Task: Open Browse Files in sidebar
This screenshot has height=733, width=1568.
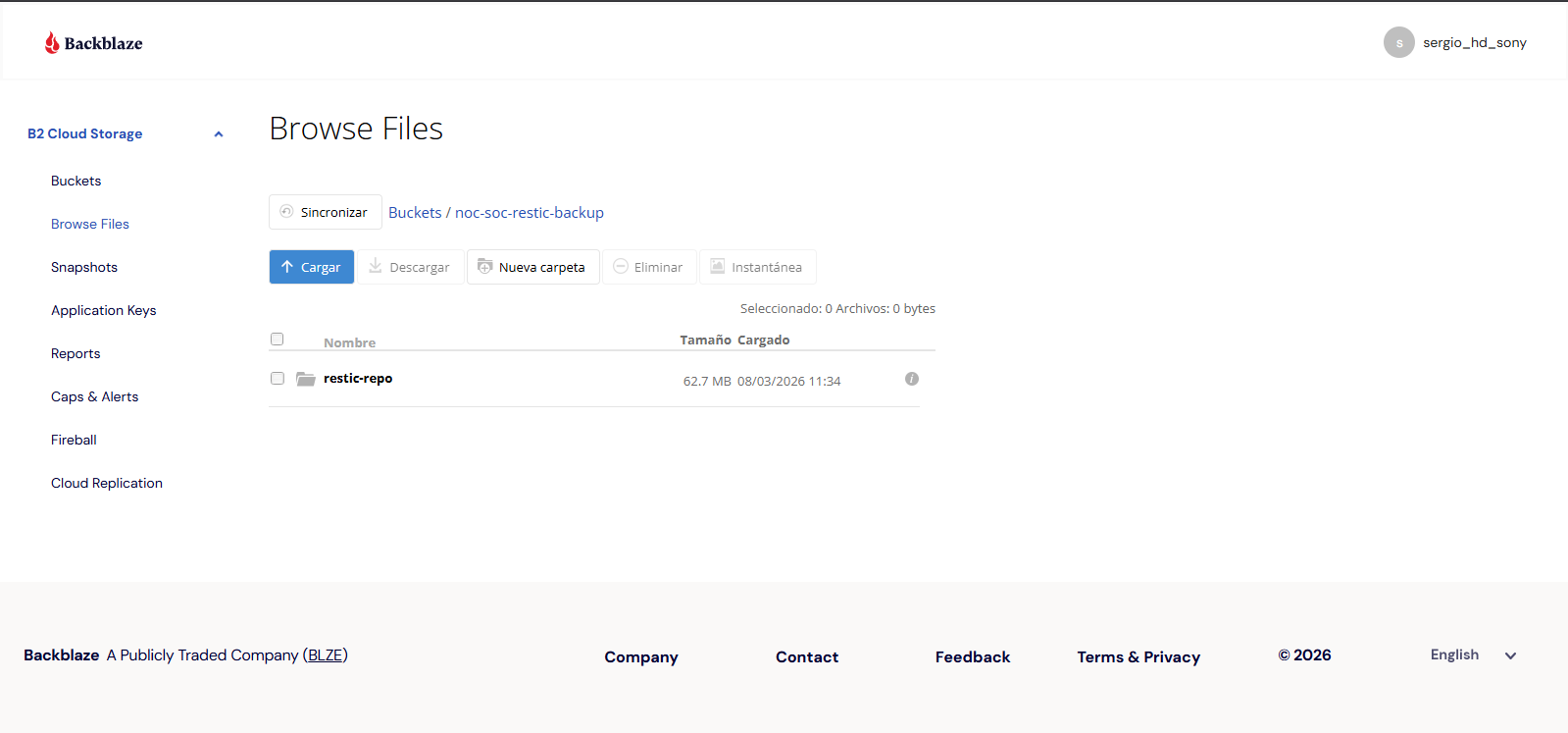Action: (x=90, y=224)
